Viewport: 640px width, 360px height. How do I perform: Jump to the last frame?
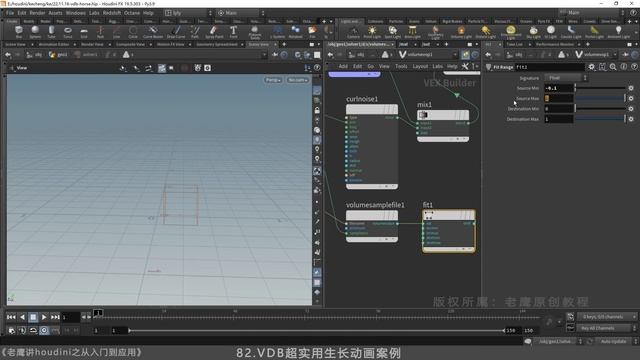pos(55,317)
